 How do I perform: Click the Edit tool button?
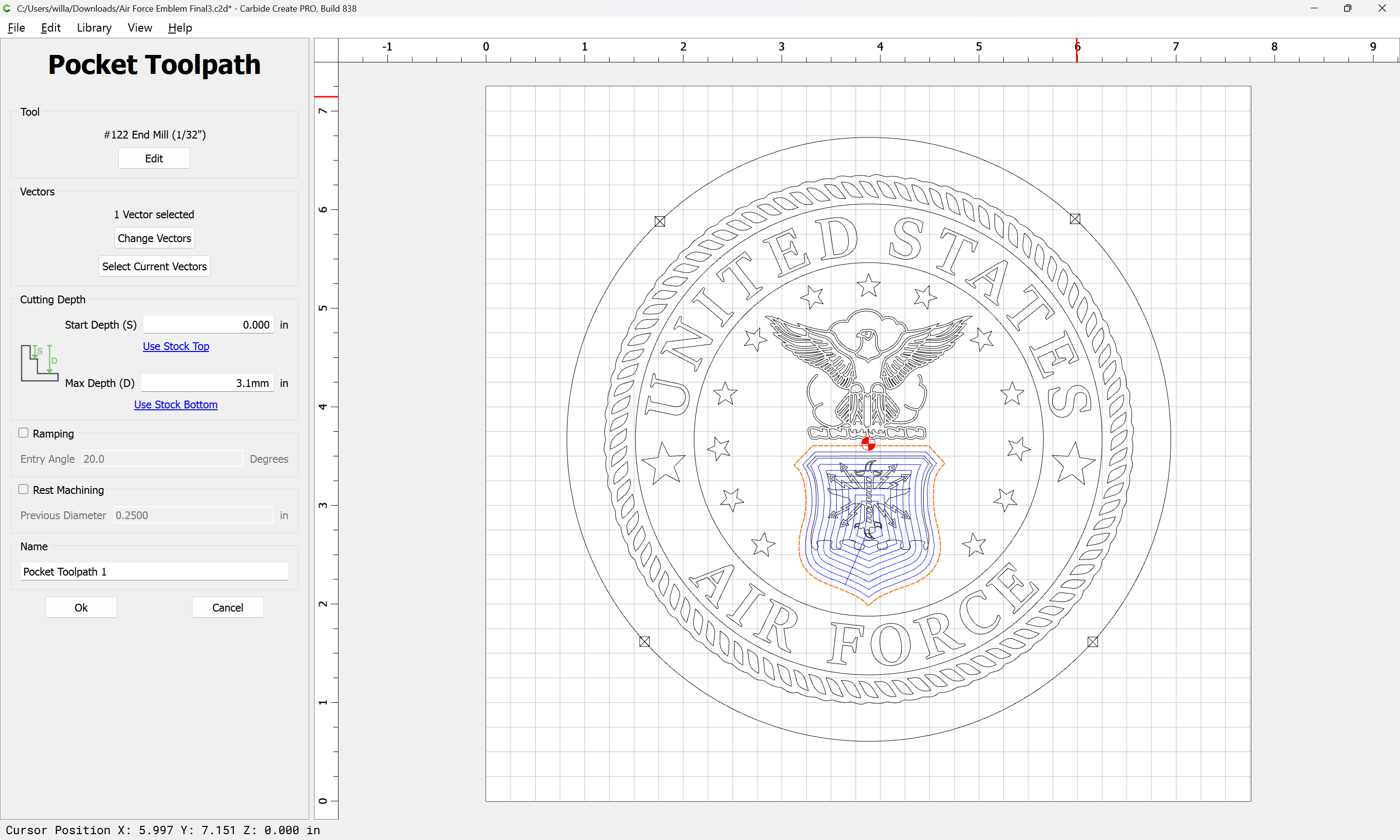click(154, 158)
